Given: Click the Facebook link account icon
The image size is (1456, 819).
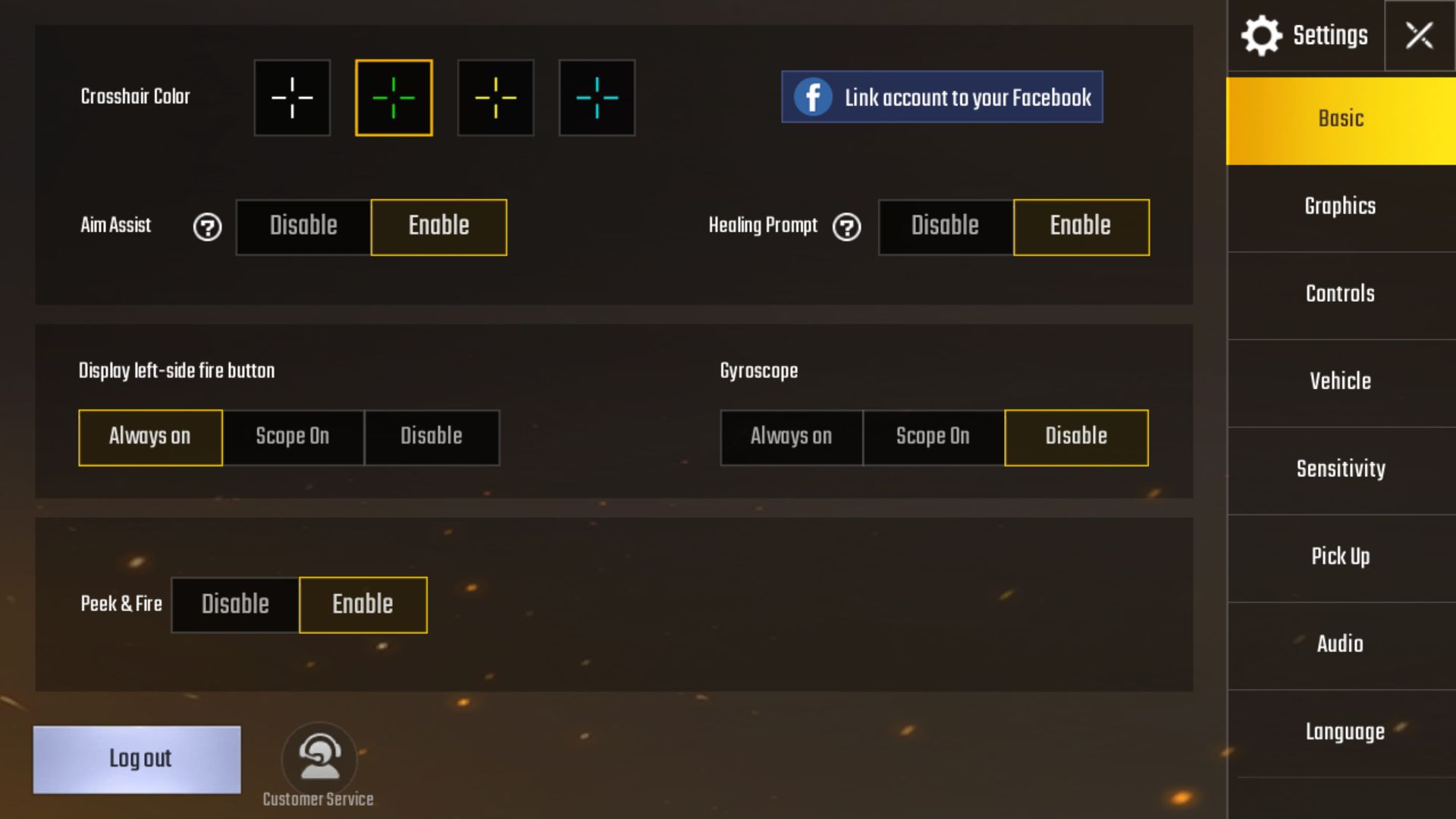Looking at the screenshot, I should click(813, 97).
